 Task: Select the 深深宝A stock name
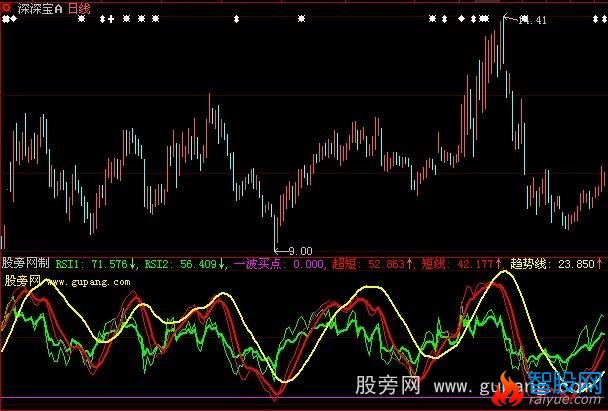[40, 9]
